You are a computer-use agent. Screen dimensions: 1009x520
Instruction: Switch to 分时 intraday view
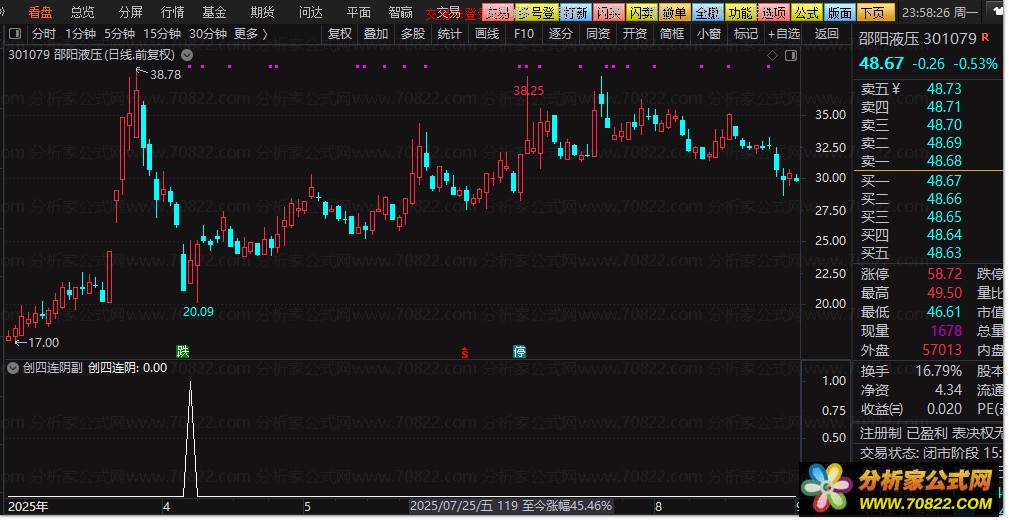(x=44, y=33)
